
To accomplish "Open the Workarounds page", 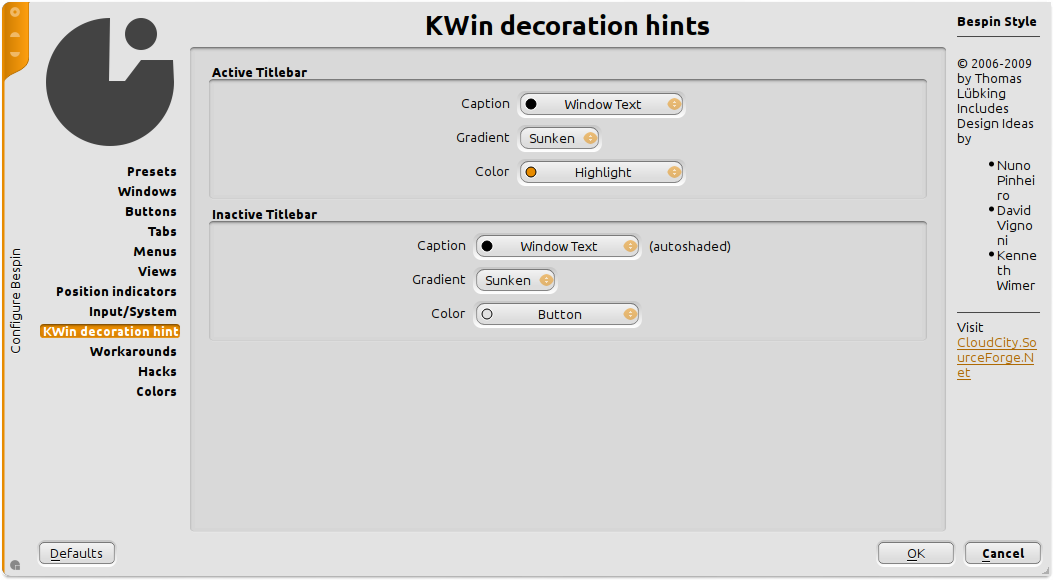I will pos(133,351).
